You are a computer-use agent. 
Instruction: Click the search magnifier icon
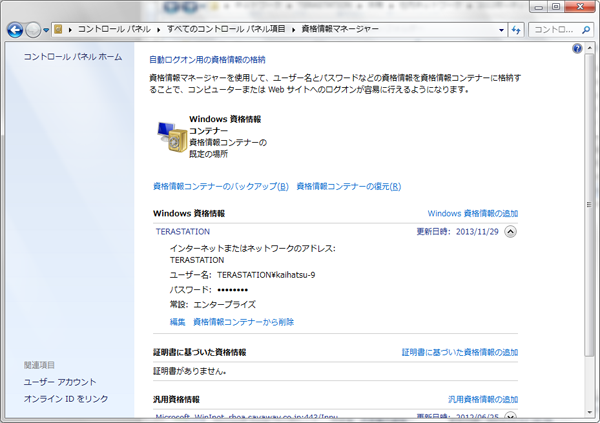click(585, 29)
